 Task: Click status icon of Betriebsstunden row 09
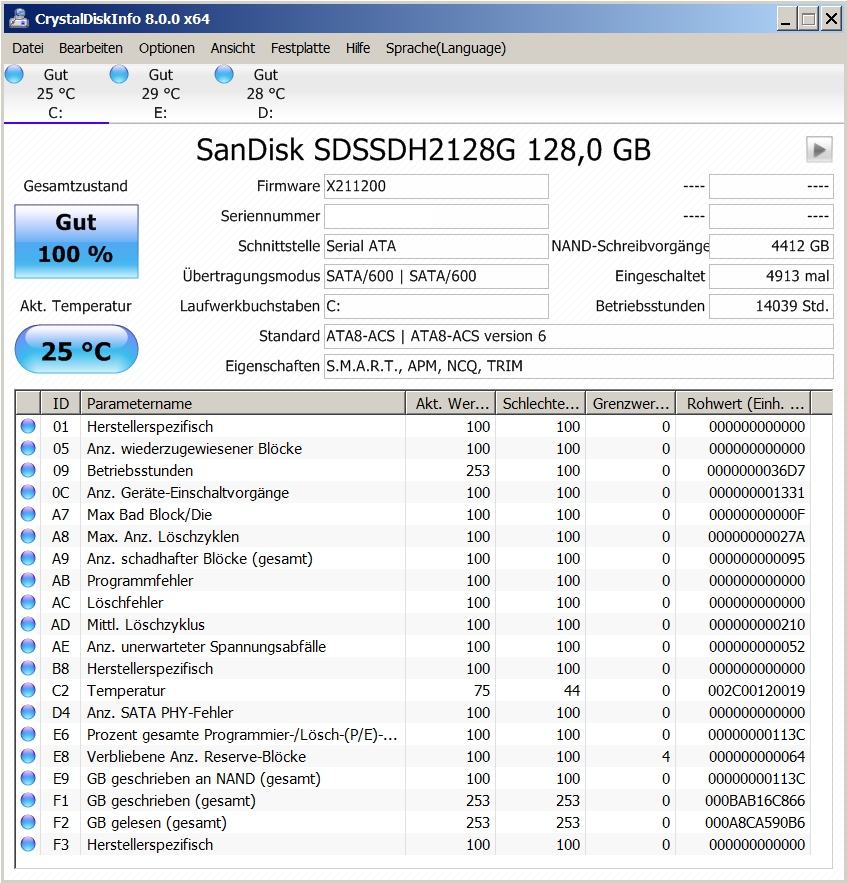coord(28,470)
